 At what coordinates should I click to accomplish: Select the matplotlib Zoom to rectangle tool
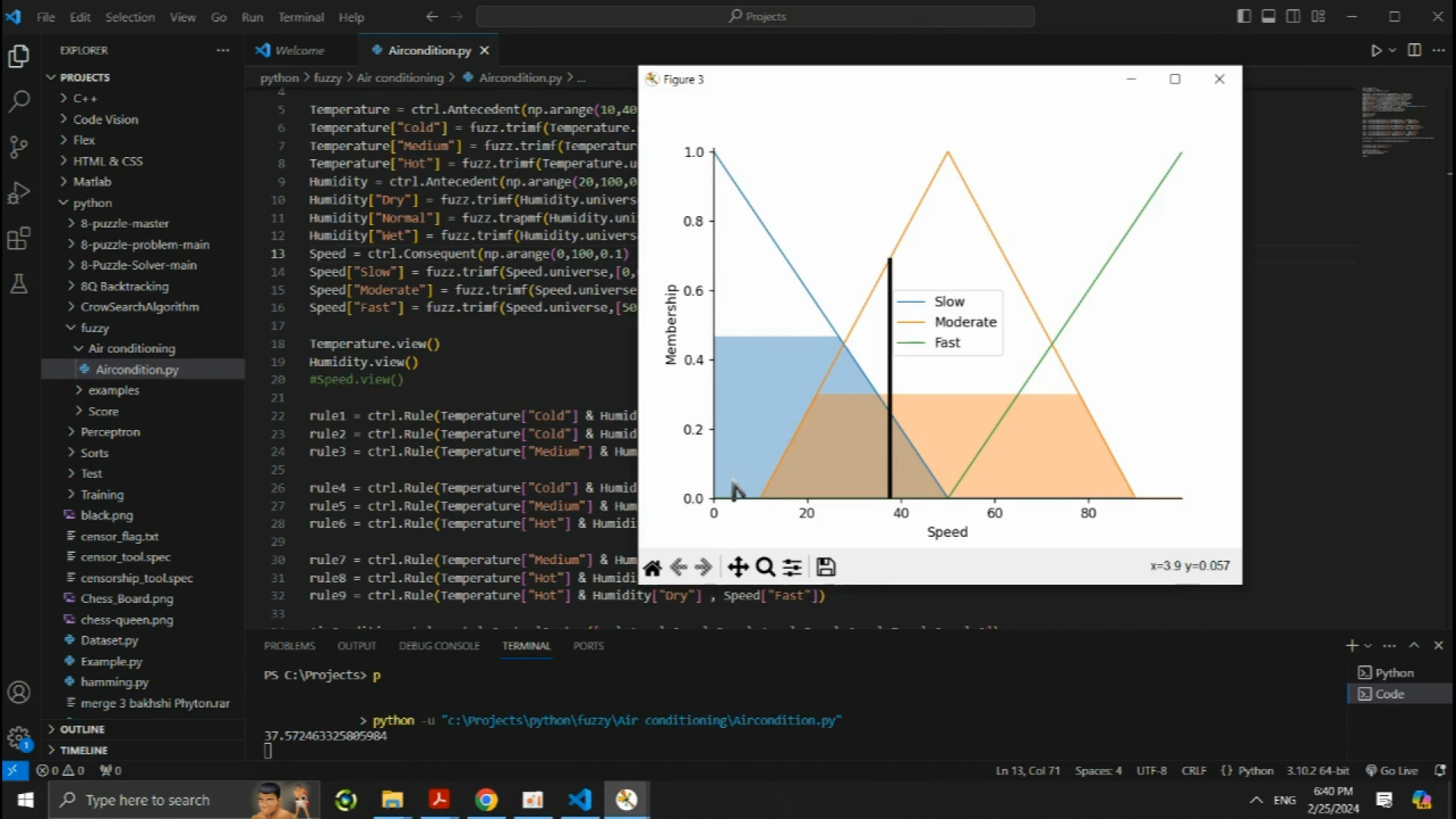point(765,567)
